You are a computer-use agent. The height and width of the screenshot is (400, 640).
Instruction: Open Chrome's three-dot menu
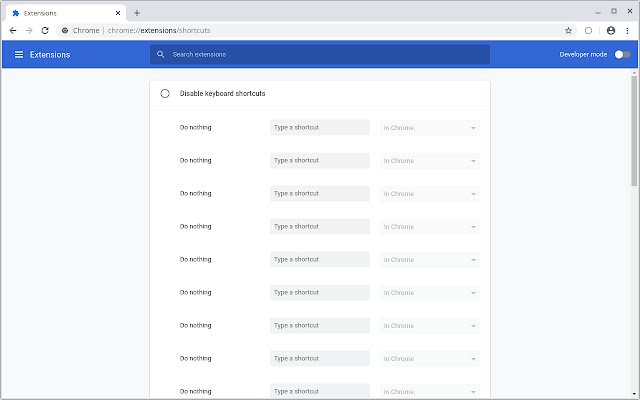pyautogui.click(x=627, y=31)
